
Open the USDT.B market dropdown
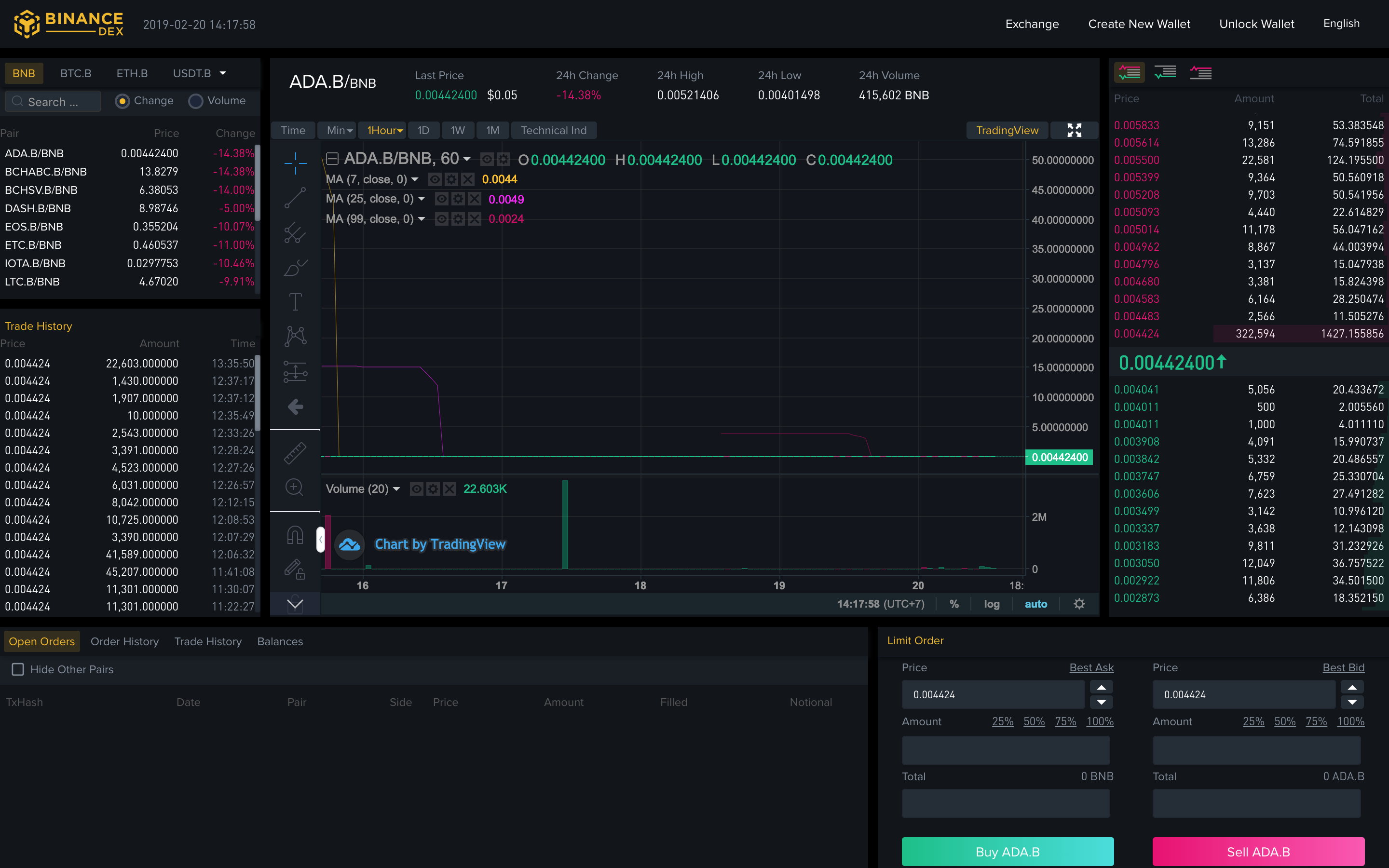pyautogui.click(x=223, y=73)
